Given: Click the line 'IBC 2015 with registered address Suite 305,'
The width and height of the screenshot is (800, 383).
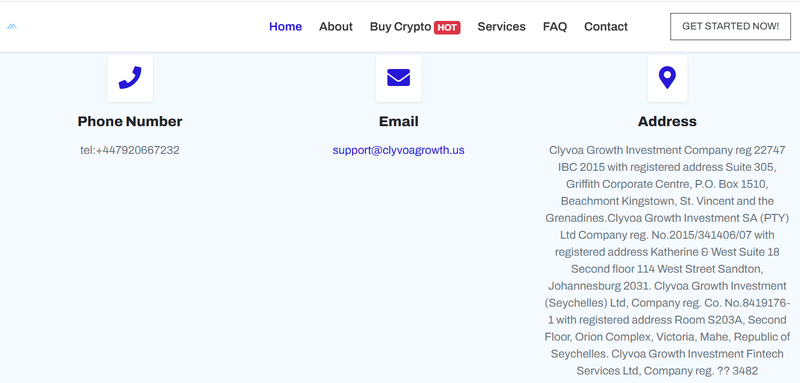Looking at the screenshot, I should pos(667,167).
